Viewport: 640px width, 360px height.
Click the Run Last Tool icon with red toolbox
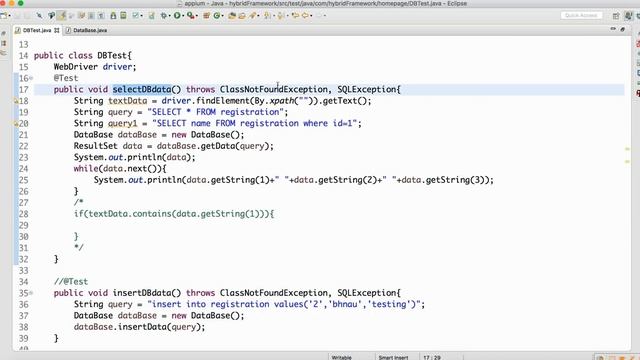coord(190,16)
